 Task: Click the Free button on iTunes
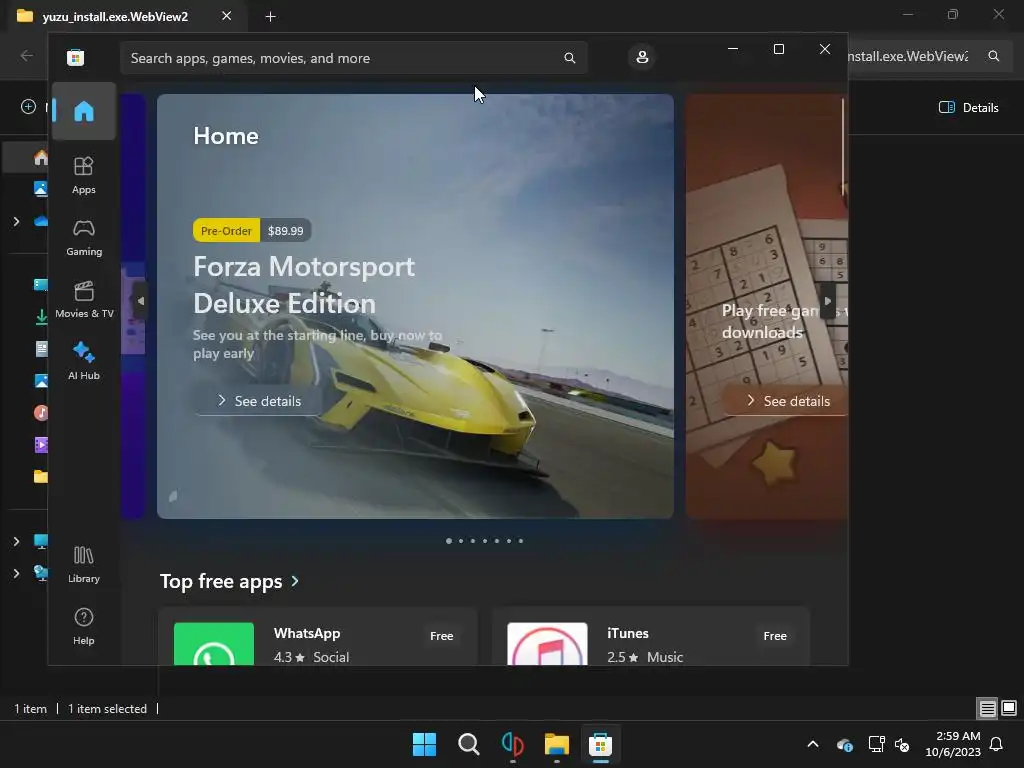[x=775, y=636]
